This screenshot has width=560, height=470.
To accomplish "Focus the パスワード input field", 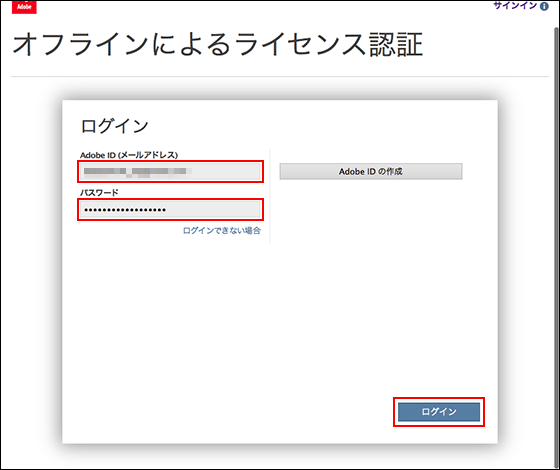I will pyautogui.click(x=170, y=209).
